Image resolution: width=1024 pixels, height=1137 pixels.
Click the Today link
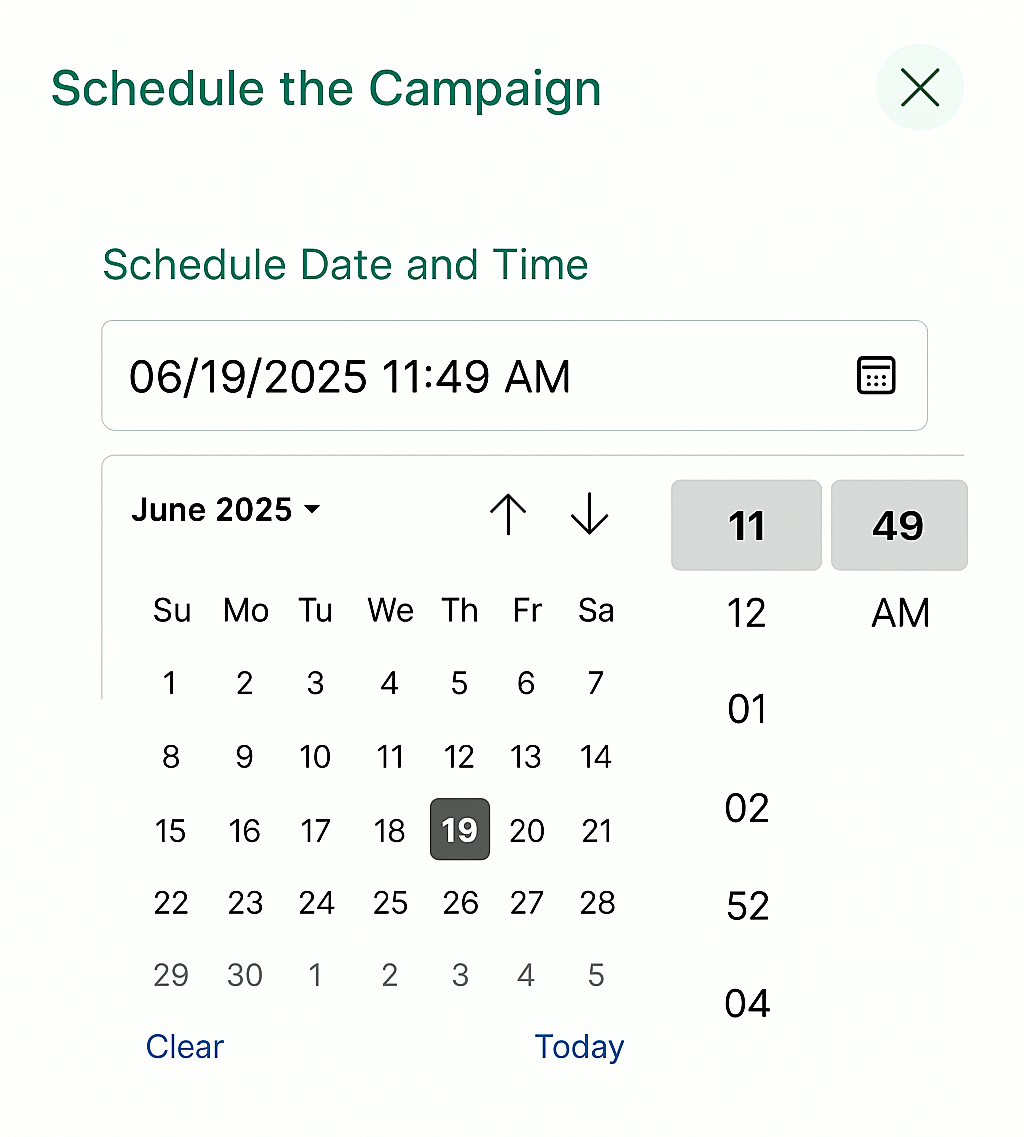[x=579, y=1047]
